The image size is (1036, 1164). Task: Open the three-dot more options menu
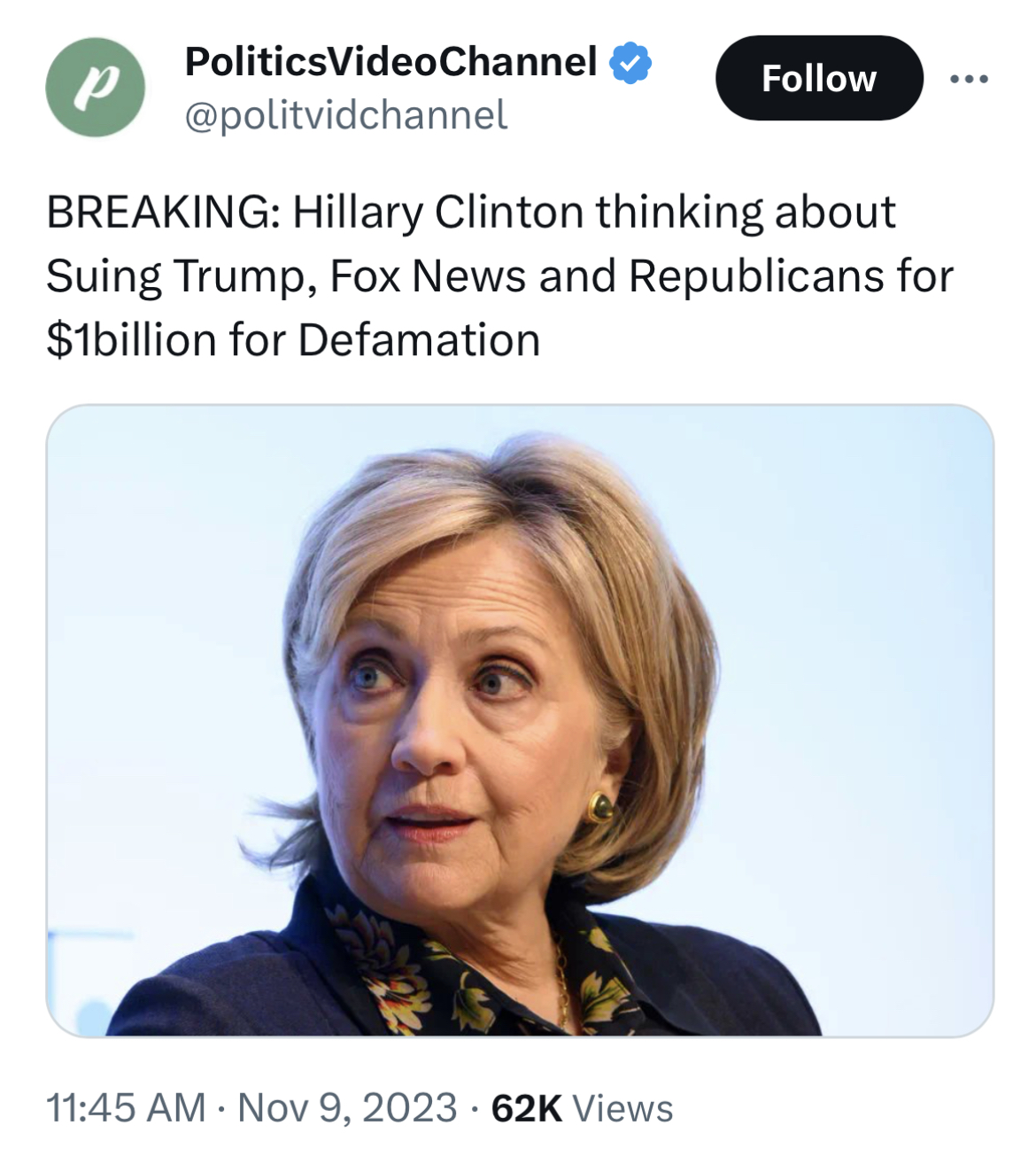tap(969, 80)
